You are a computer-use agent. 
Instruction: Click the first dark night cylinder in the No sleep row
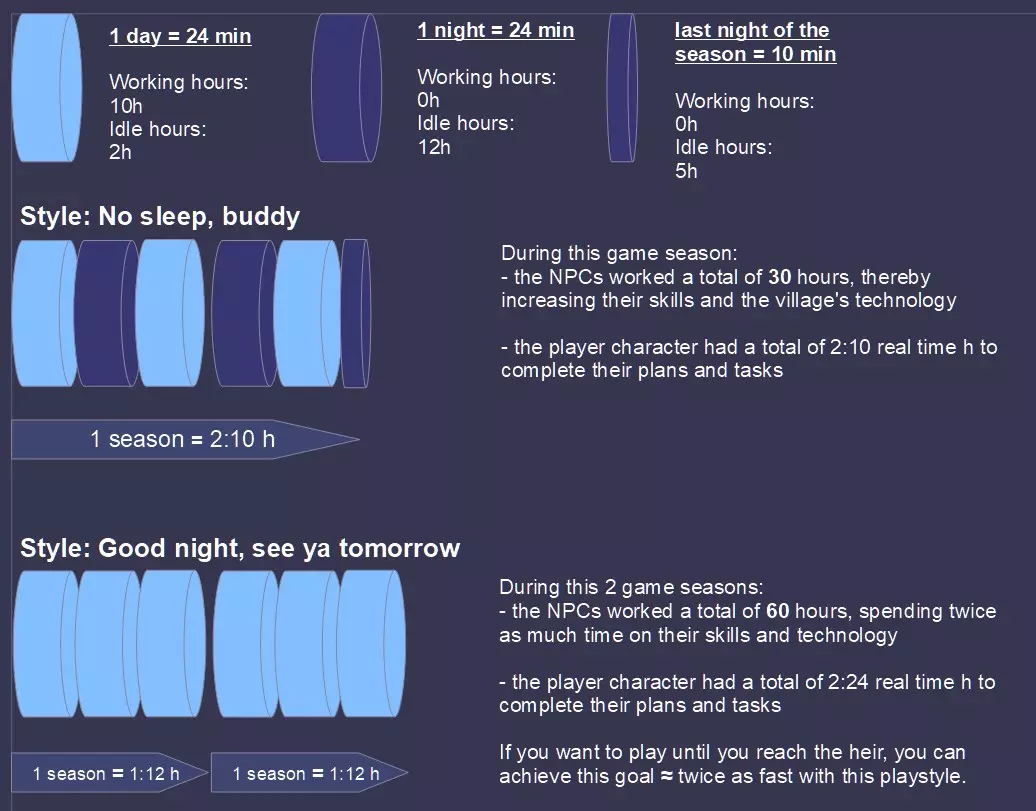(104, 313)
